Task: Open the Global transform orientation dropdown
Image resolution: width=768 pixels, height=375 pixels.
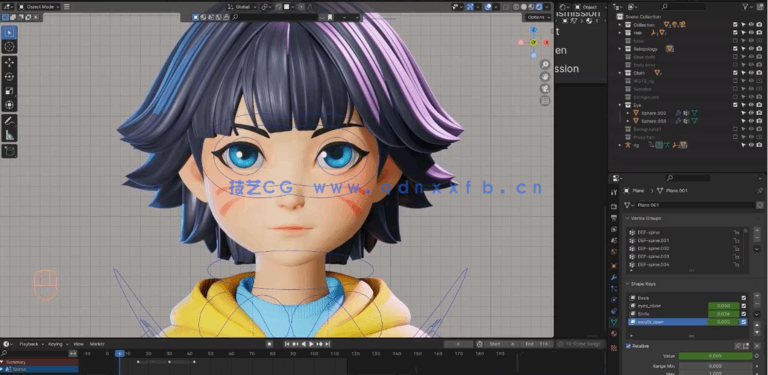Action: 243,7
